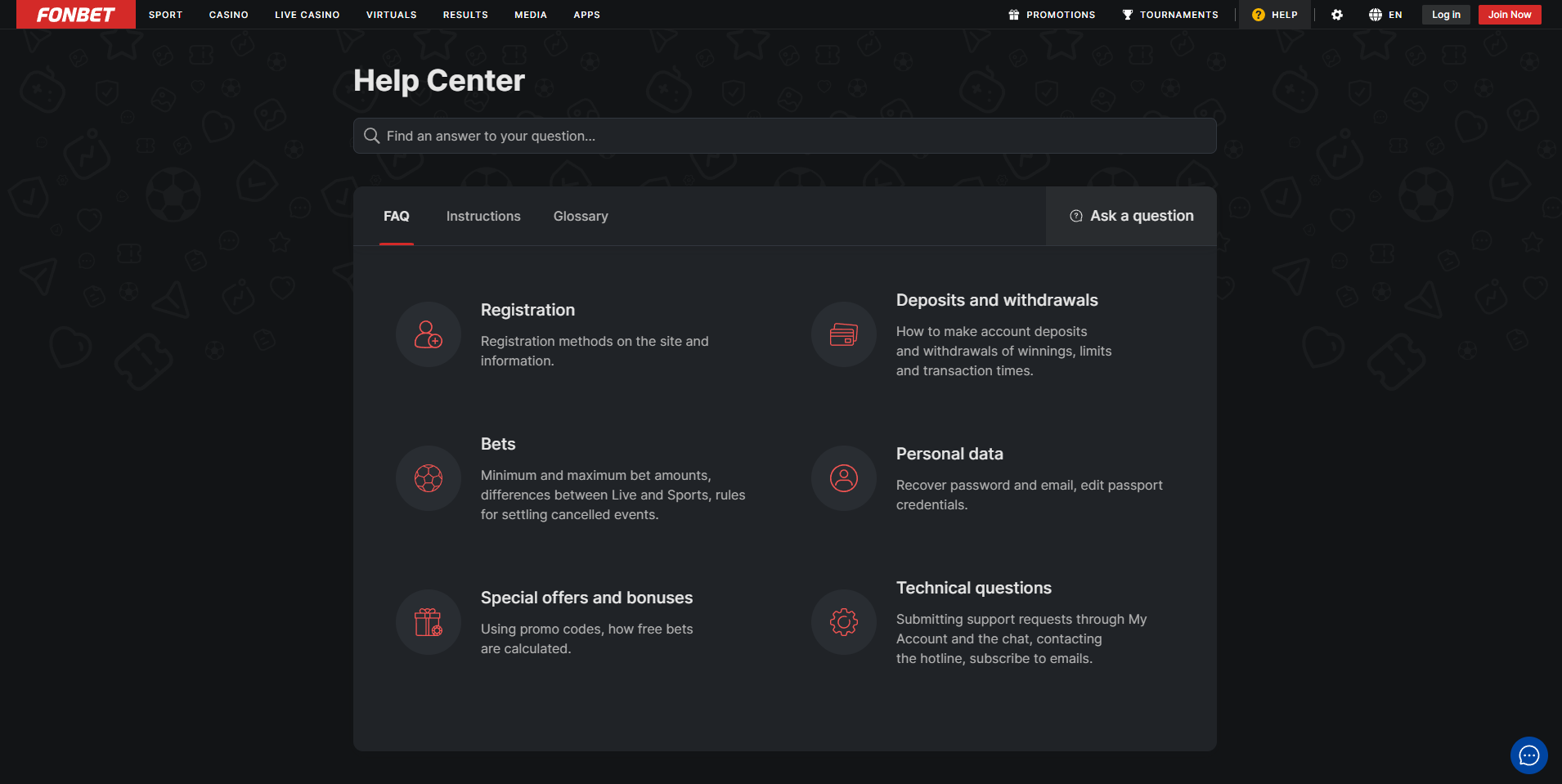The width and height of the screenshot is (1562, 784).
Task: Click the Technical questions gear icon
Action: point(843,622)
